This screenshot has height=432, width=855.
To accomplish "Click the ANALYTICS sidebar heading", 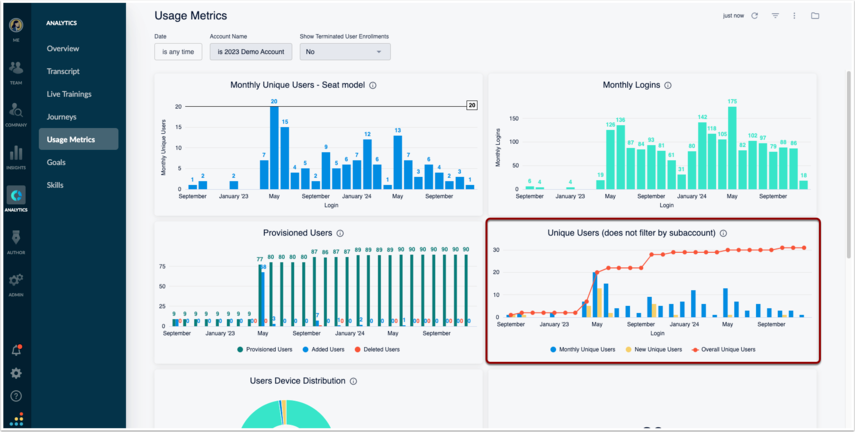I will (62, 23).
